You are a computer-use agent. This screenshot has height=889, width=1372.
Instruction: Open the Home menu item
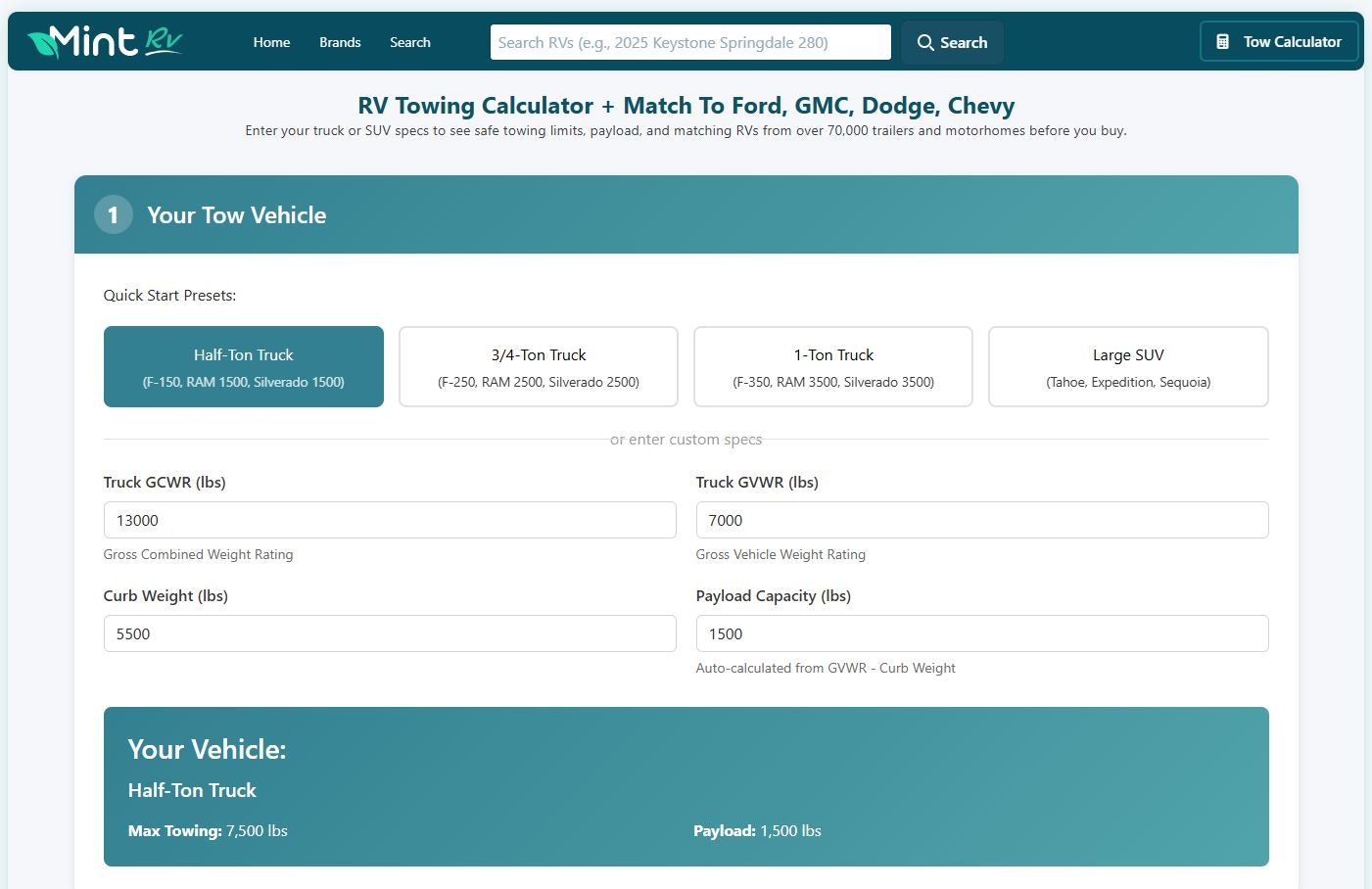pyautogui.click(x=271, y=42)
